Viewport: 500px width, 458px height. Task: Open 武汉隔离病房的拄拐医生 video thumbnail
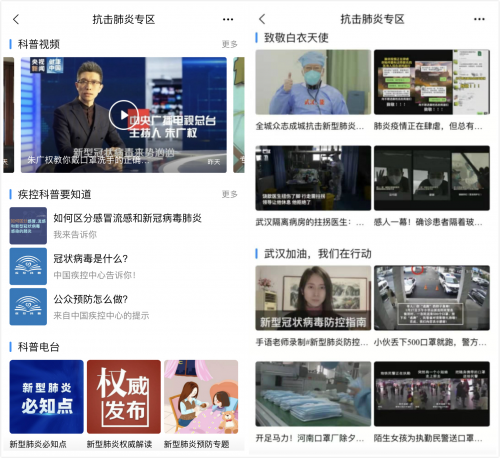(313, 178)
